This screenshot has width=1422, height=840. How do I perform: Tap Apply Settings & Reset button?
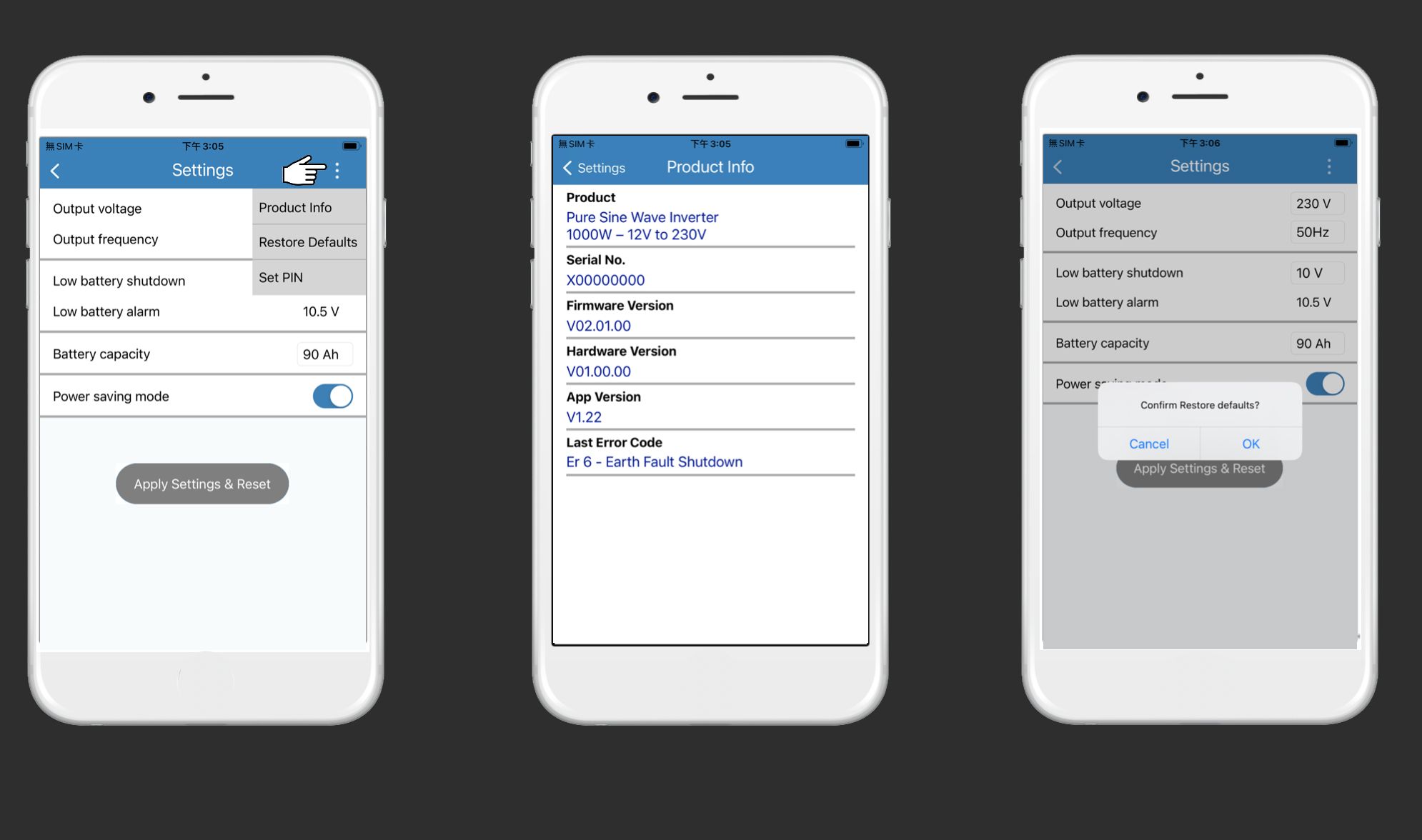pos(202,484)
